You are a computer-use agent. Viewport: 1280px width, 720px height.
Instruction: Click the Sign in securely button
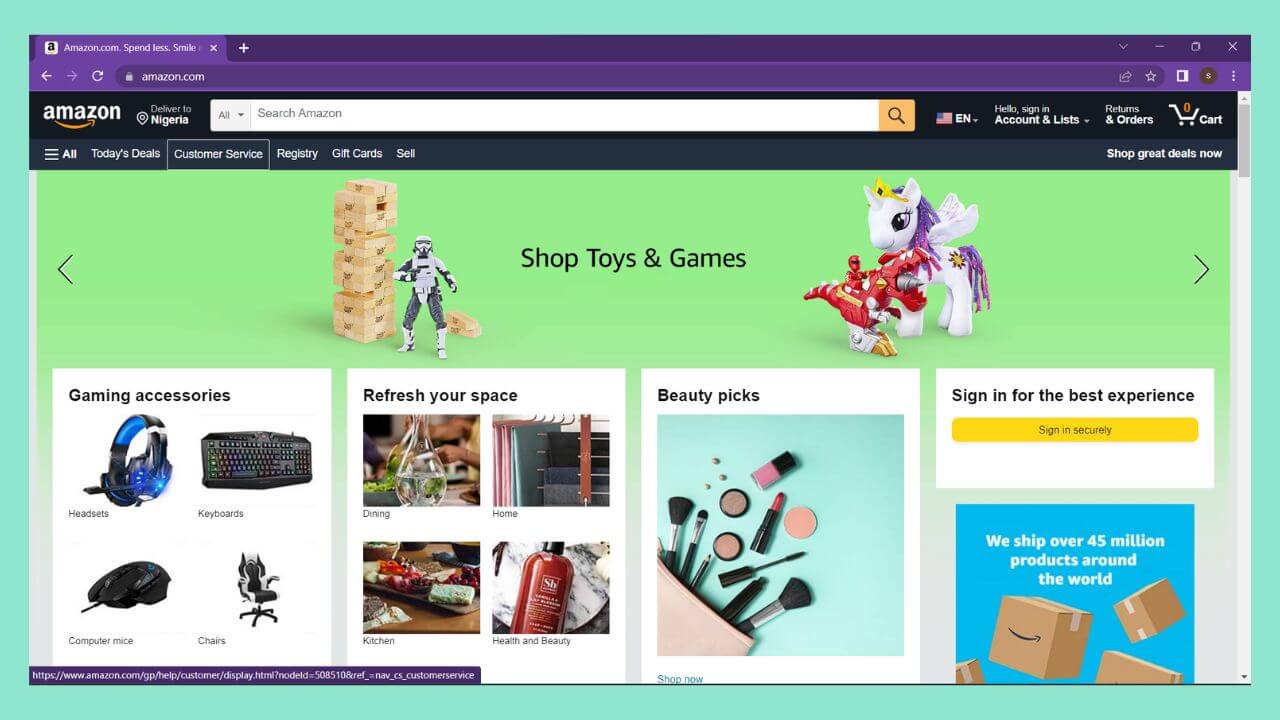pyautogui.click(x=1074, y=430)
